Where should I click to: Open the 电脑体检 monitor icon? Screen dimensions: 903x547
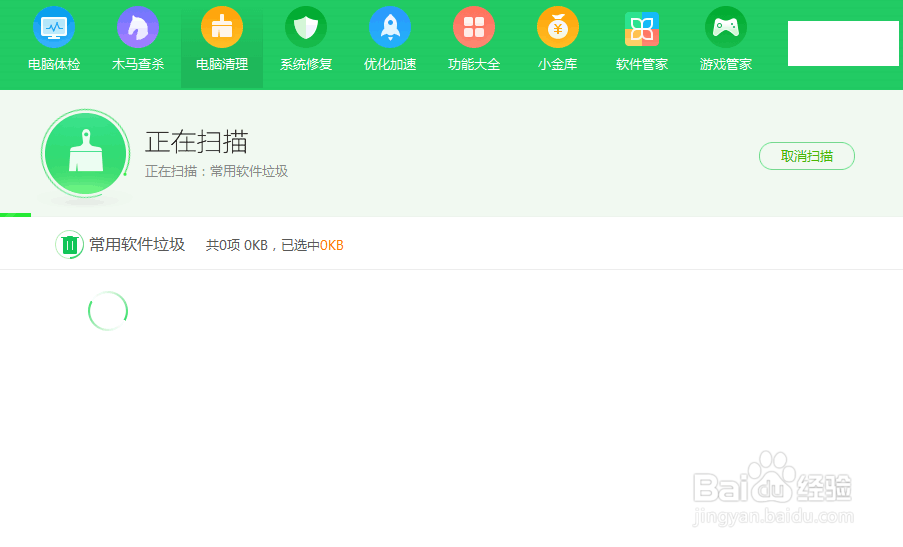[x=54, y=27]
